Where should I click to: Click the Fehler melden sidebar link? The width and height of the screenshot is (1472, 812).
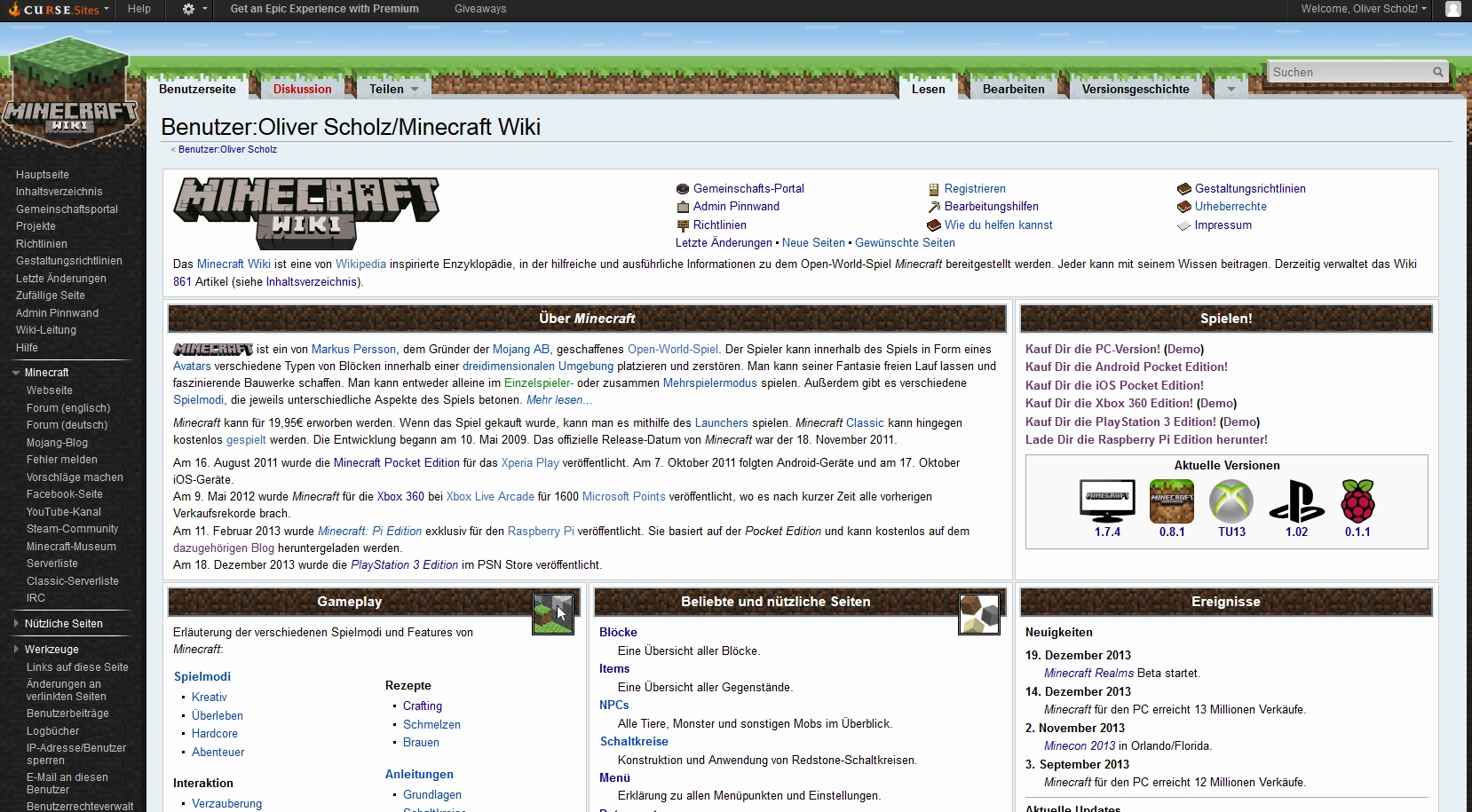62,460
